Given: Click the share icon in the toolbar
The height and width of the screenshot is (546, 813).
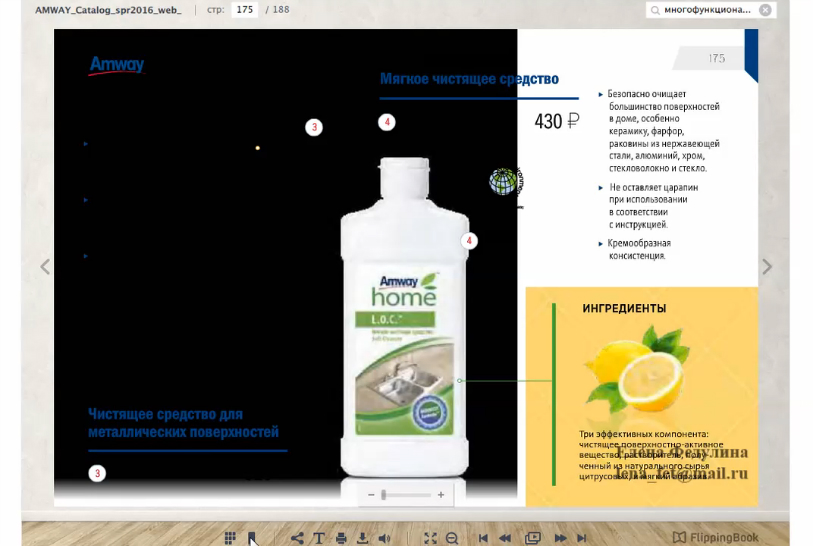Looking at the screenshot, I should (x=297, y=538).
